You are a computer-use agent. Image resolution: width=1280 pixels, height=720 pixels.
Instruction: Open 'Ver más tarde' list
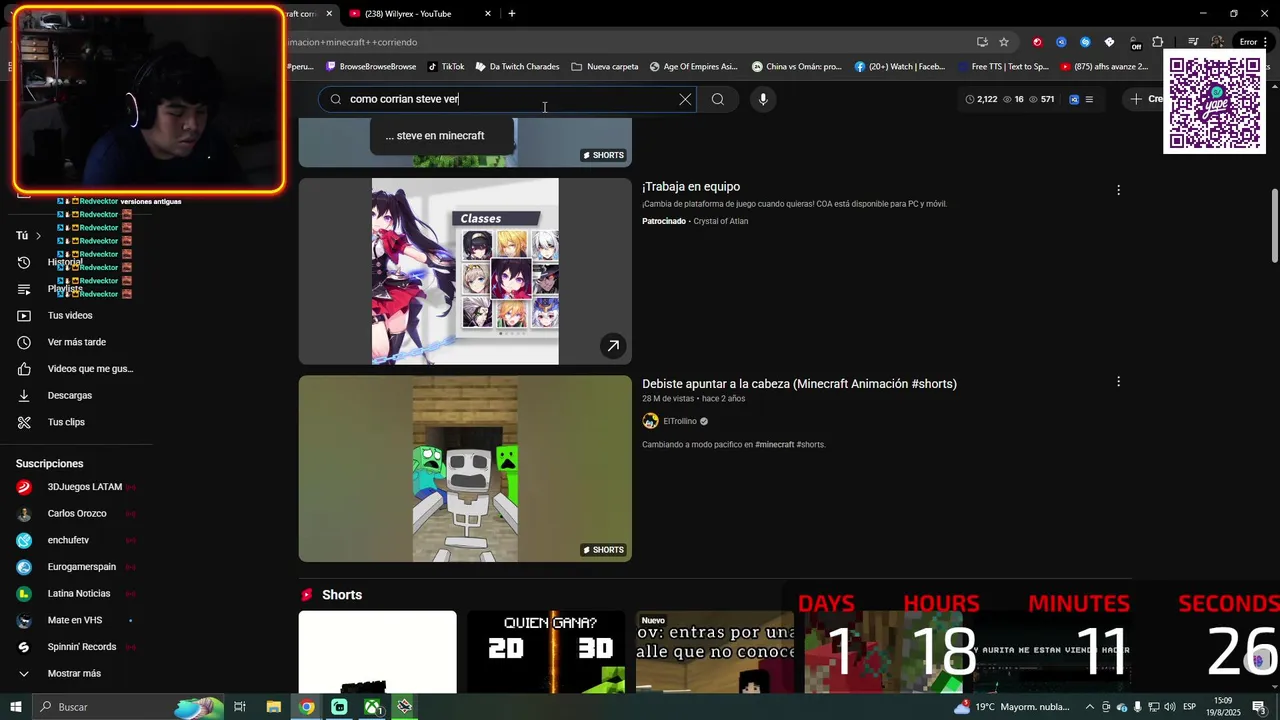[x=76, y=342]
